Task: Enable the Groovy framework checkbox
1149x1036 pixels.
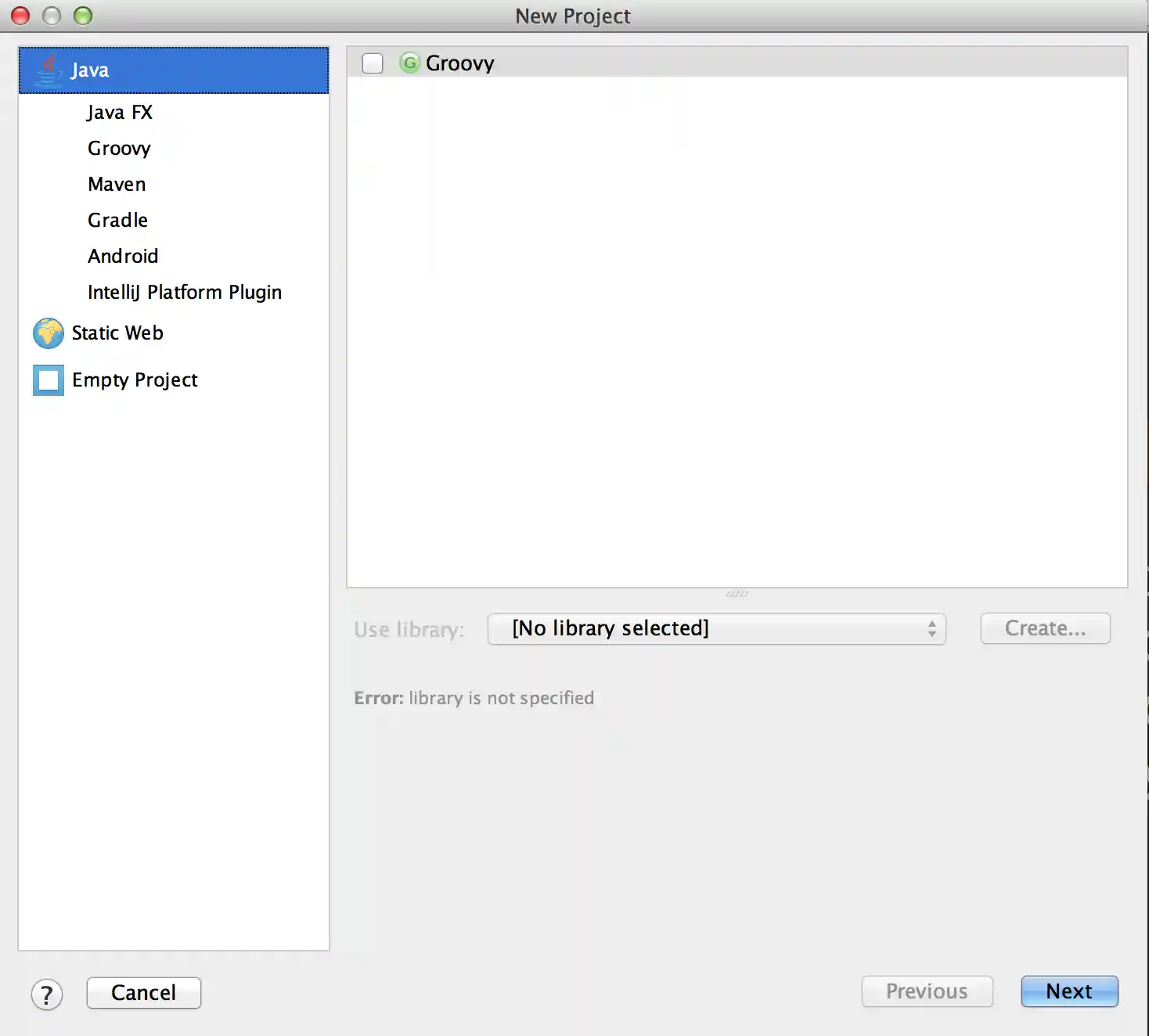Action: 373,63
